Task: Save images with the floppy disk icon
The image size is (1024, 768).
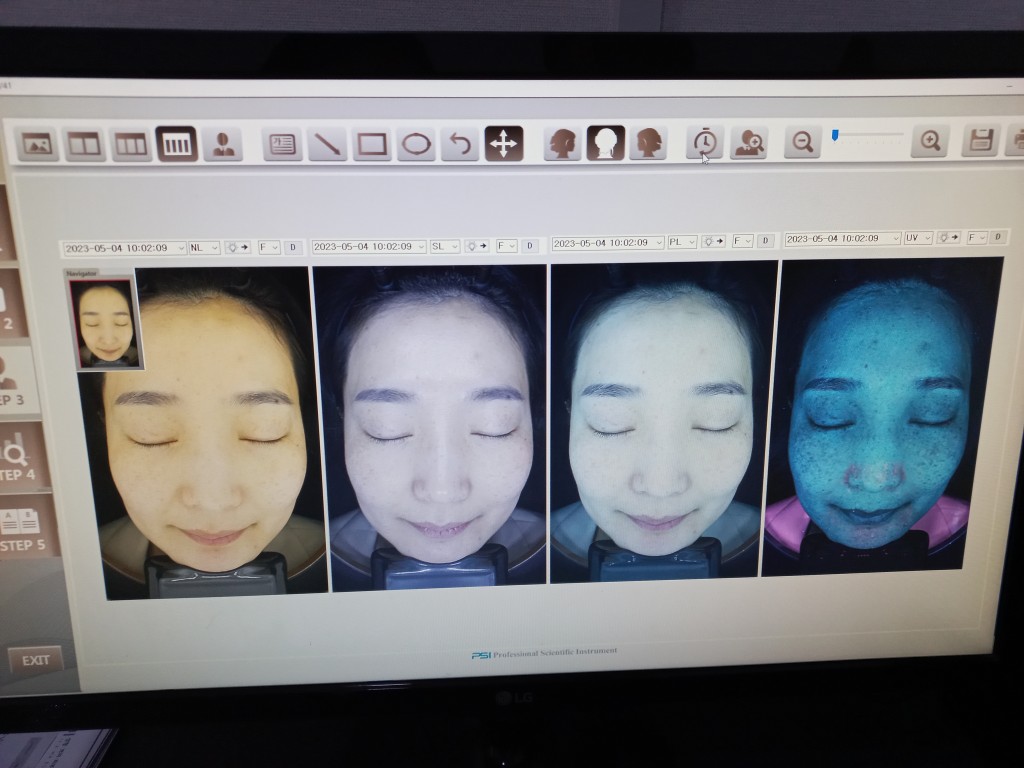Action: (981, 140)
